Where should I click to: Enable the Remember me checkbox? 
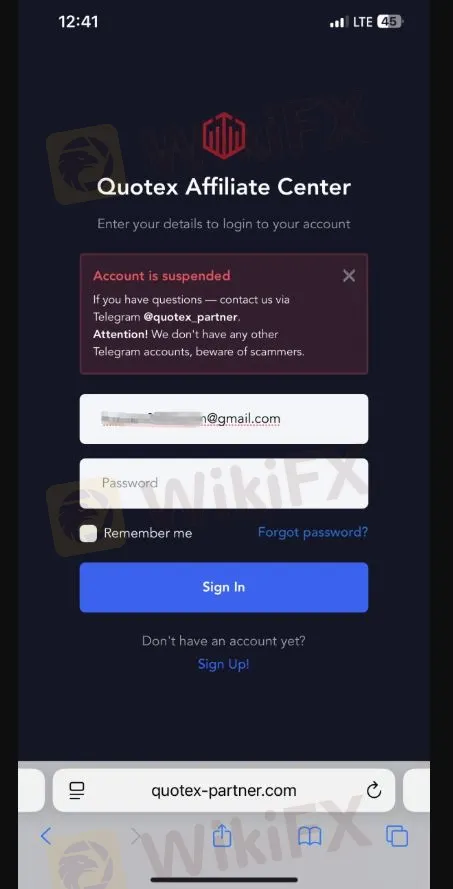[88, 533]
